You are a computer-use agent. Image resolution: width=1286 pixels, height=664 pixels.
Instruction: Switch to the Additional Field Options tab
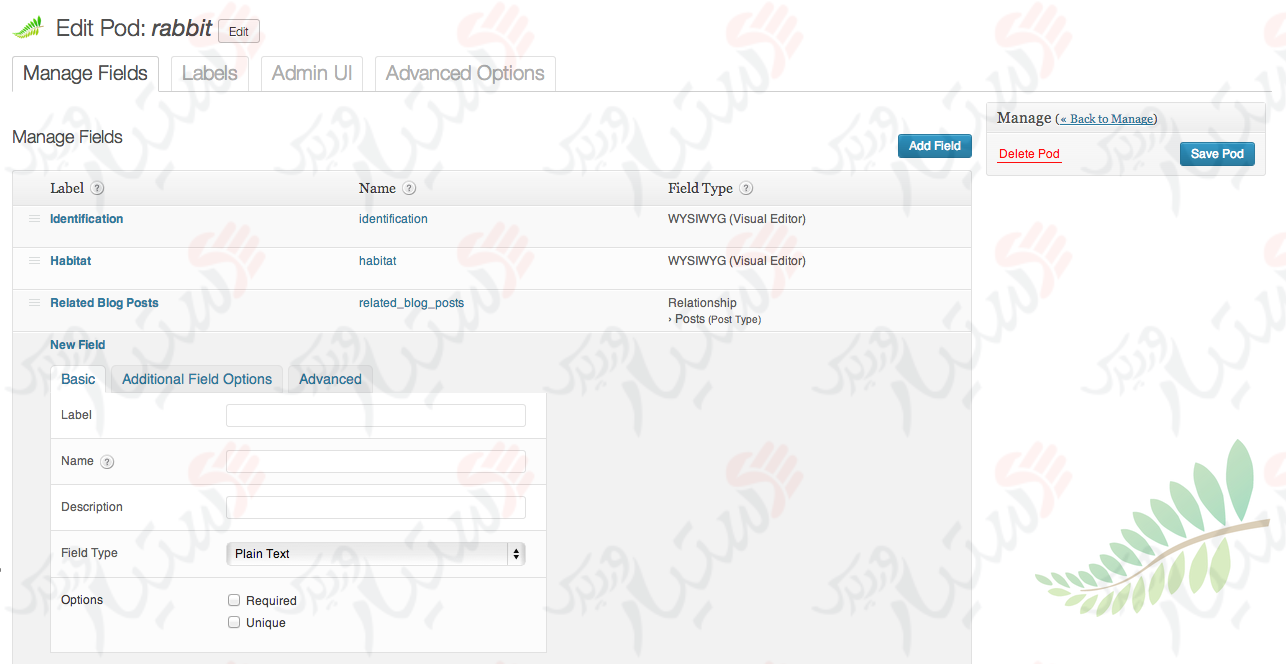[x=196, y=379]
